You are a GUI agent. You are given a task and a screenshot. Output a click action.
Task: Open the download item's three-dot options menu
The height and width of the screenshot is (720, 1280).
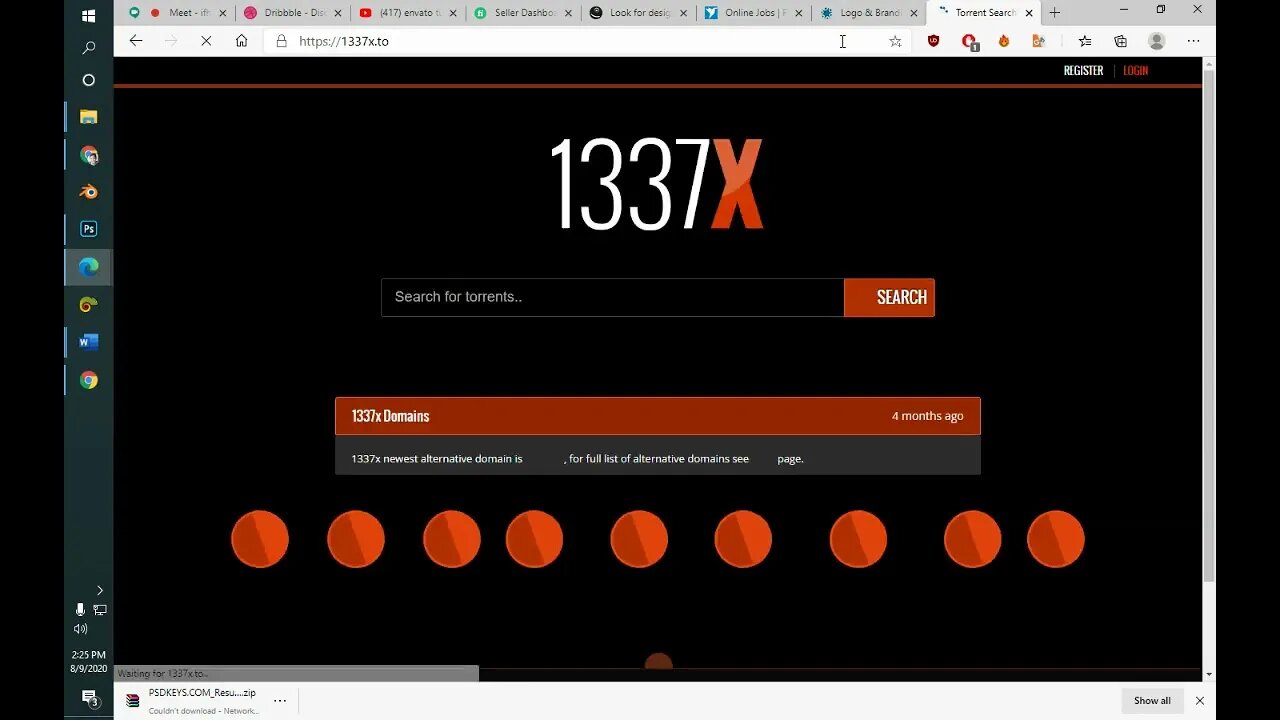pyautogui.click(x=280, y=701)
